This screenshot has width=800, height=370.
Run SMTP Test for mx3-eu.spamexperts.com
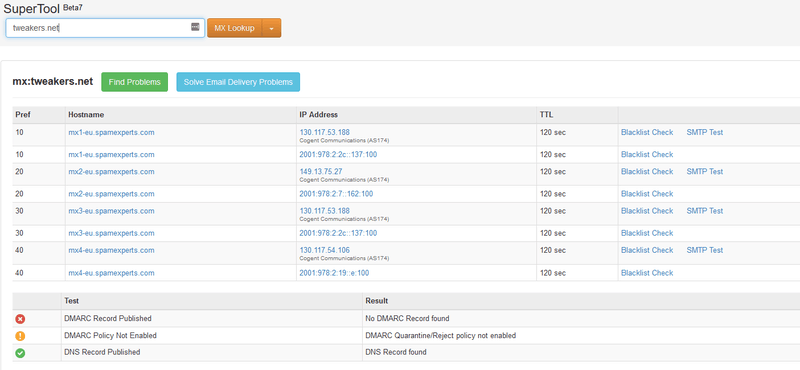tap(705, 211)
